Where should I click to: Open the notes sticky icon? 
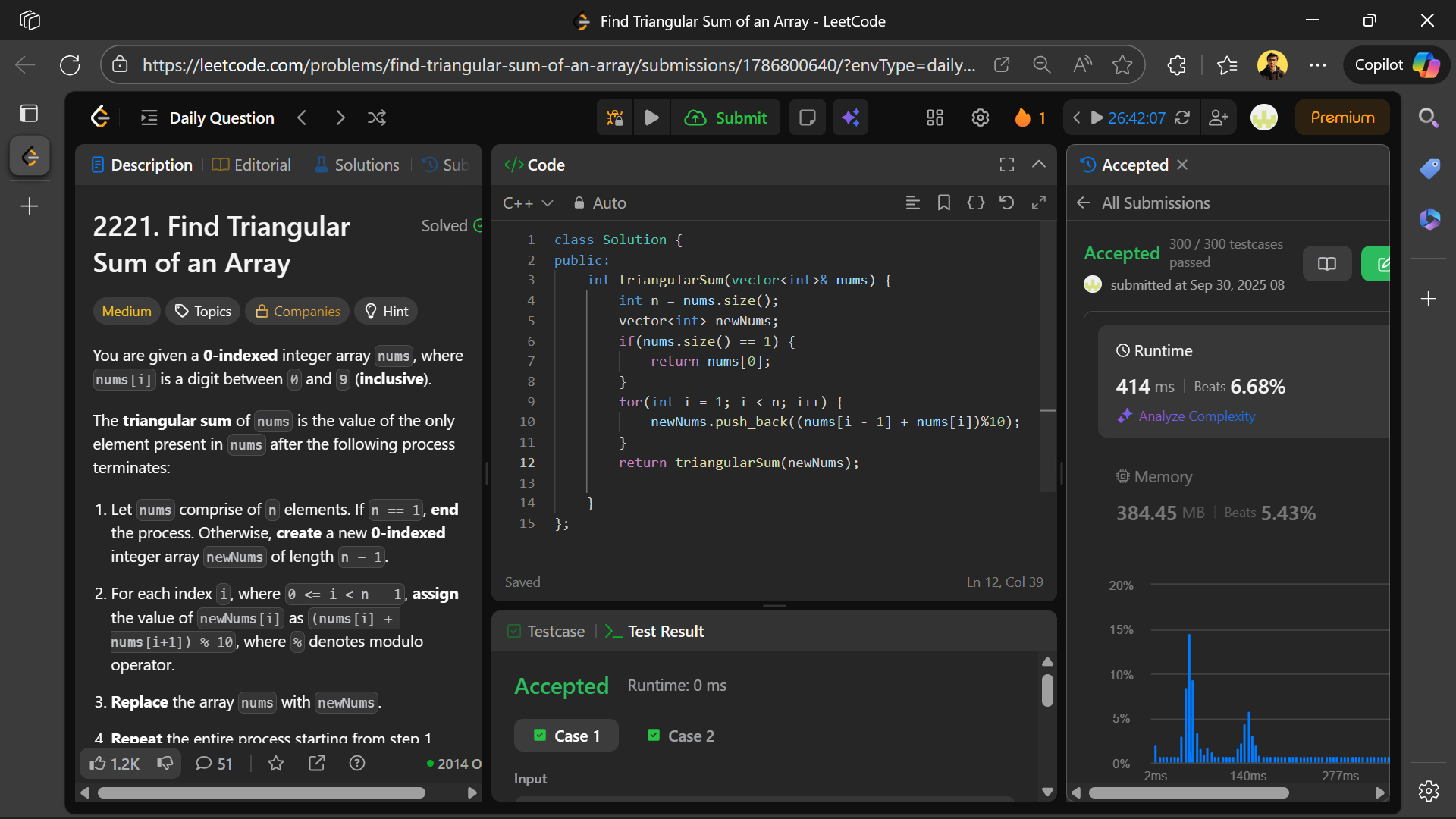[x=808, y=118]
